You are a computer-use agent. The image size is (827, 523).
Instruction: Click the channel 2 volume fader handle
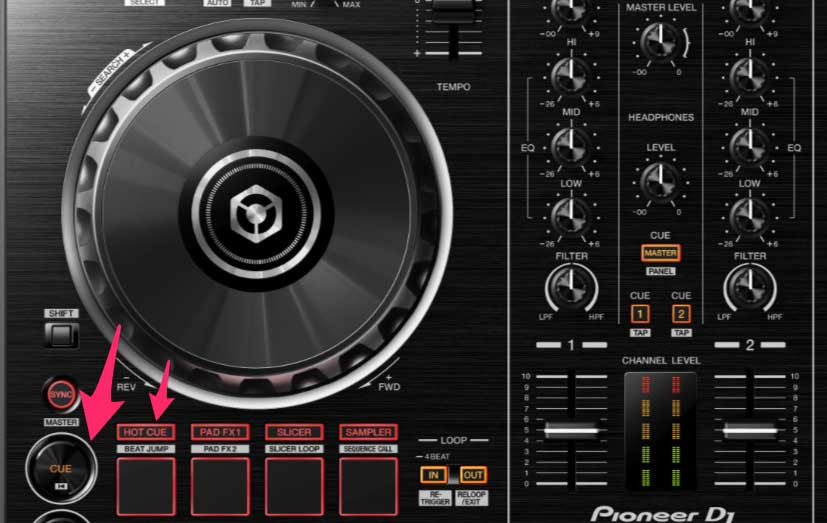point(749,430)
